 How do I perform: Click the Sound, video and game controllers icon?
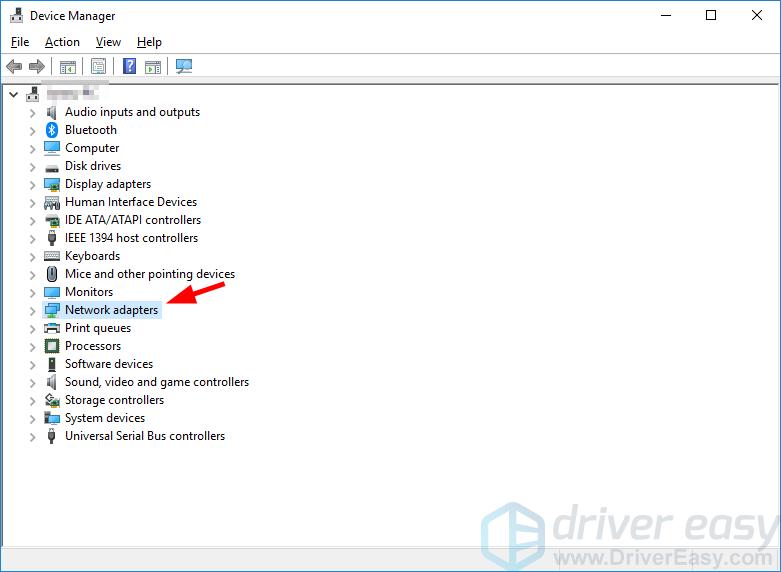point(51,382)
